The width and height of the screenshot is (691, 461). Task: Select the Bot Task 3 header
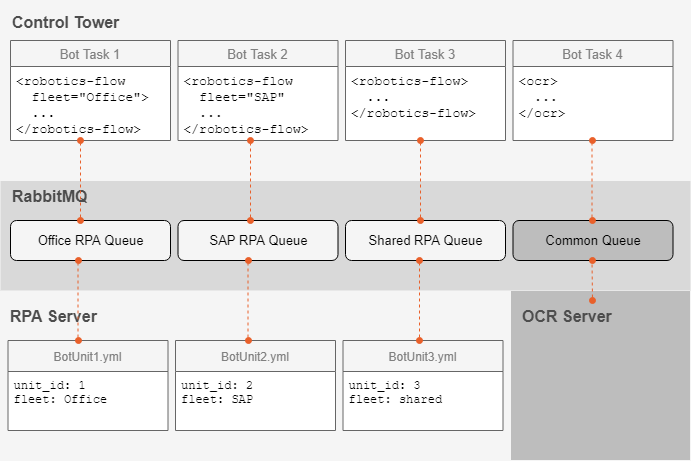[425, 54]
